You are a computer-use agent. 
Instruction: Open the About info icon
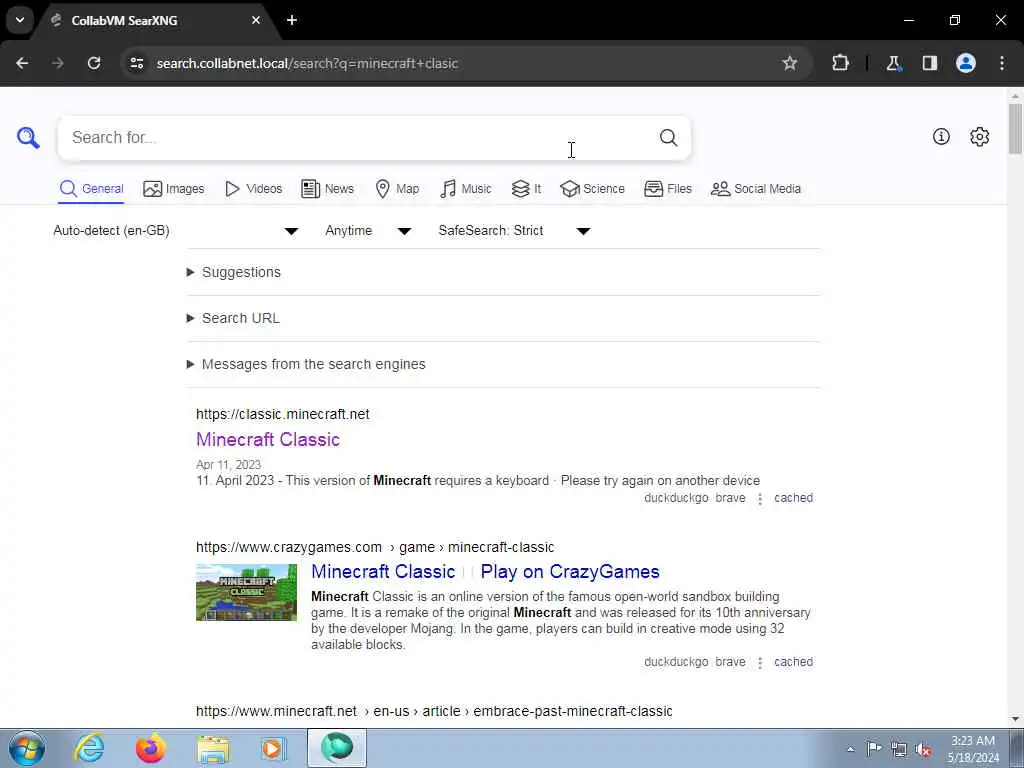[941, 136]
